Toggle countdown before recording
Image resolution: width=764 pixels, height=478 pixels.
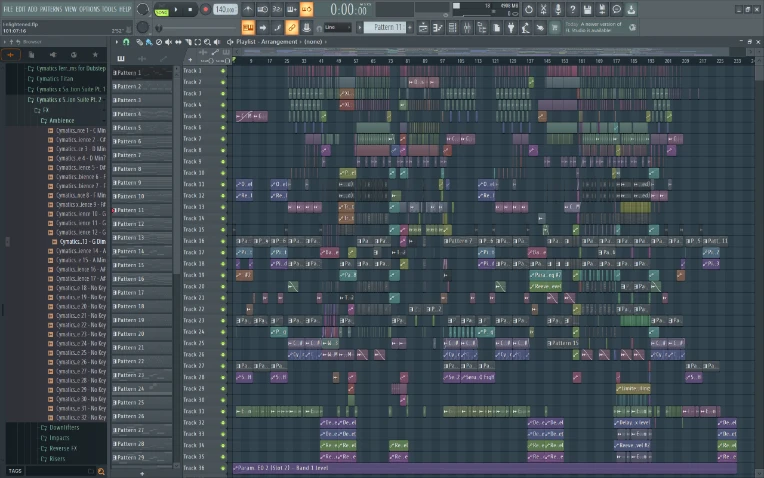(x=277, y=9)
